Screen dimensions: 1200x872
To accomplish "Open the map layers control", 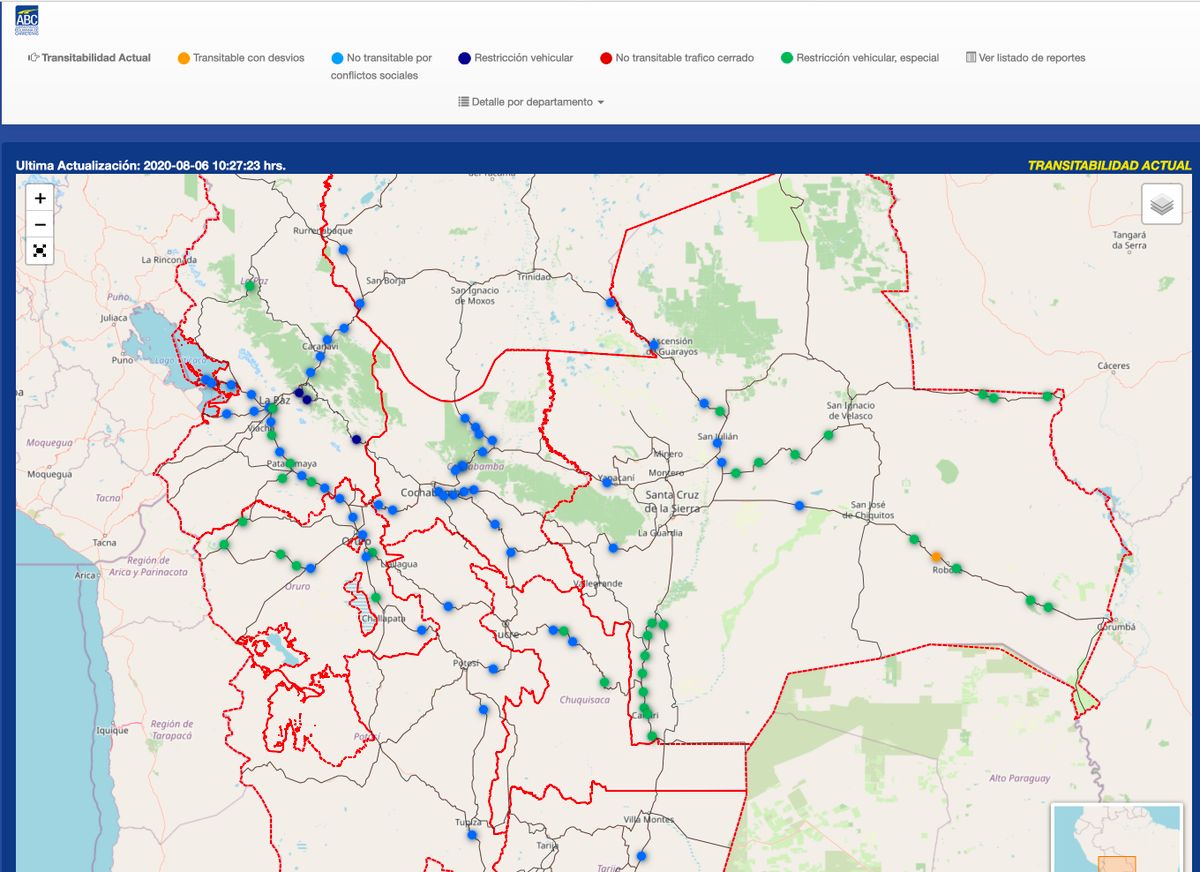I will point(1161,205).
